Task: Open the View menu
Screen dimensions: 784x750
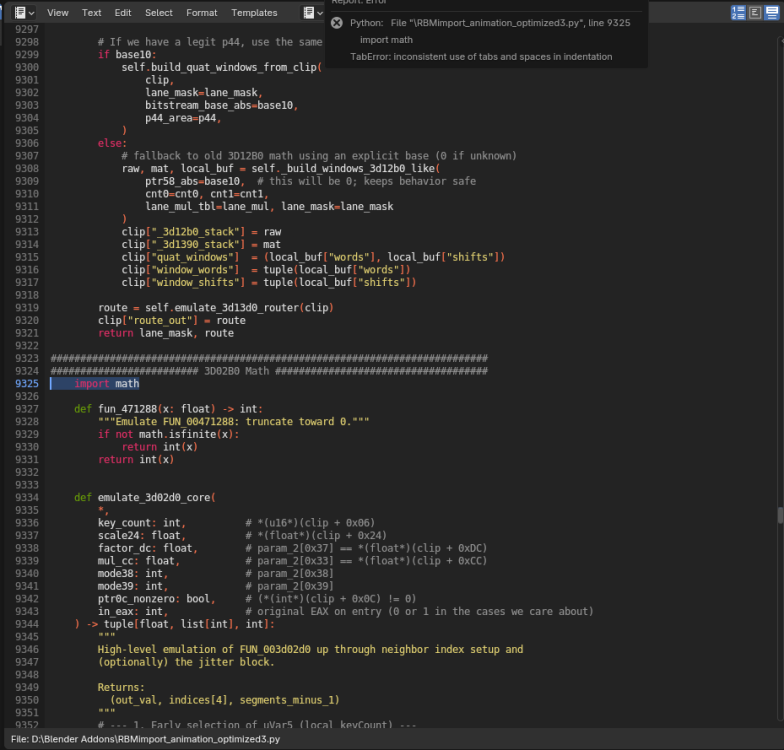Action: pos(58,12)
